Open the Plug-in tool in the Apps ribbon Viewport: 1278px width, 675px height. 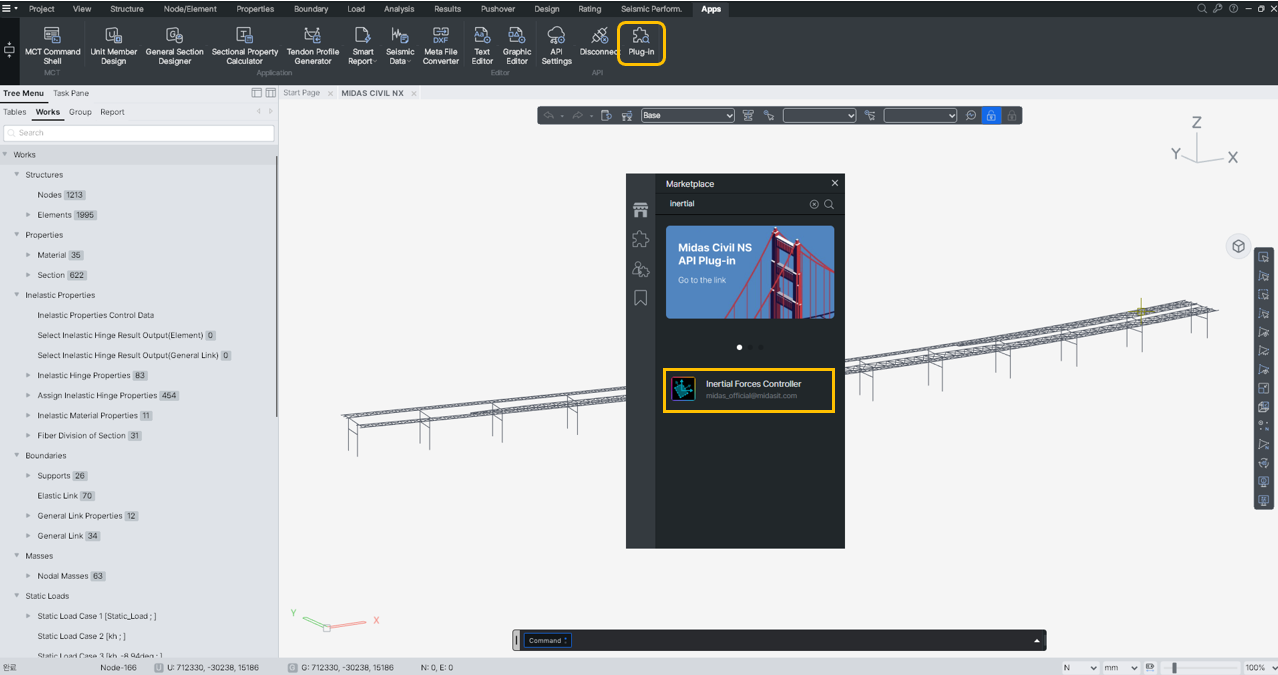click(641, 44)
